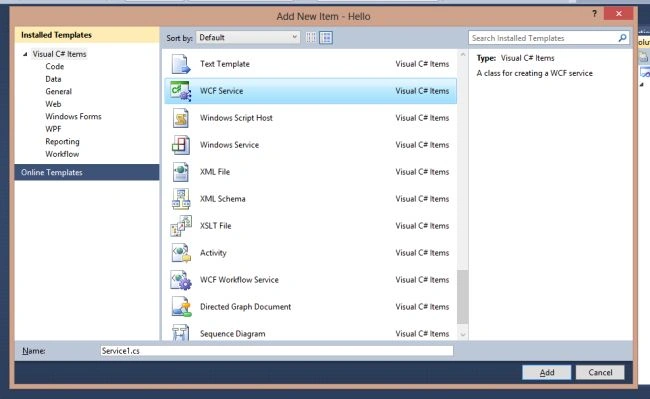
Task: Select the "Text Template" row label
Action: tap(225, 64)
